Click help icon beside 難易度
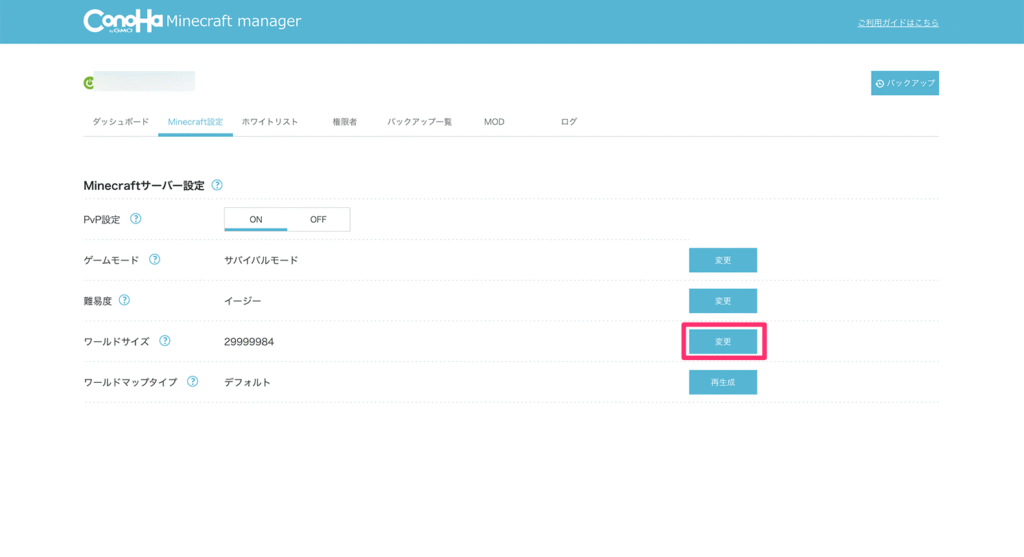The image size is (1024, 557). [x=124, y=300]
